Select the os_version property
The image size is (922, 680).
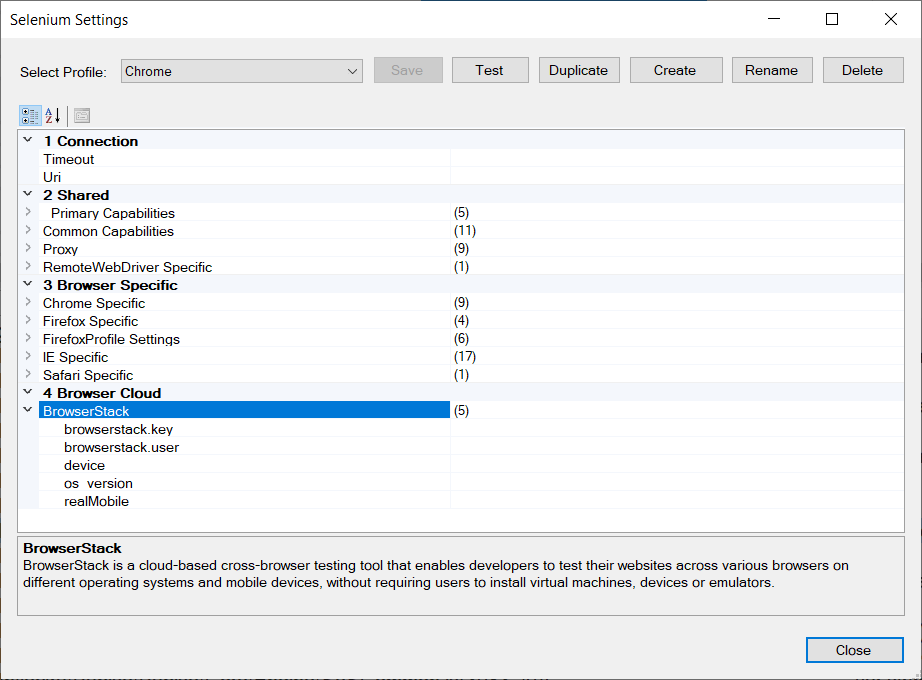pos(245,483)
